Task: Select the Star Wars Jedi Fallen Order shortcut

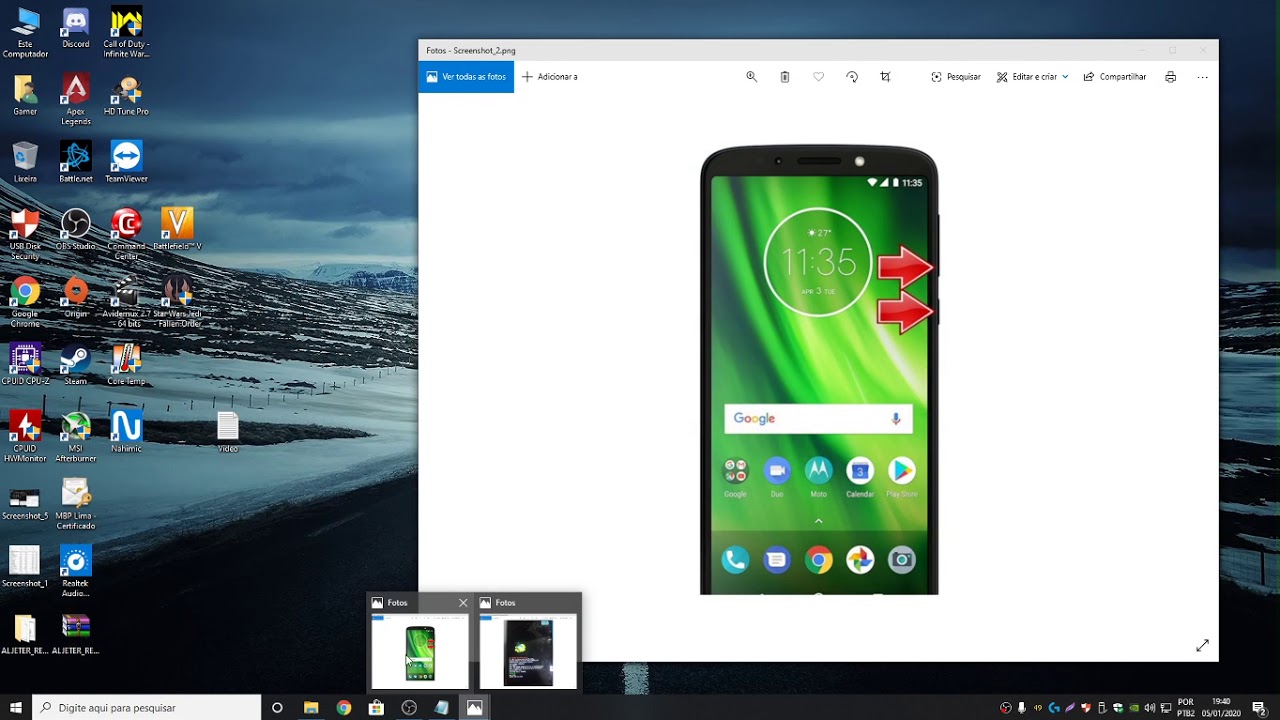Action: [178, 302]
